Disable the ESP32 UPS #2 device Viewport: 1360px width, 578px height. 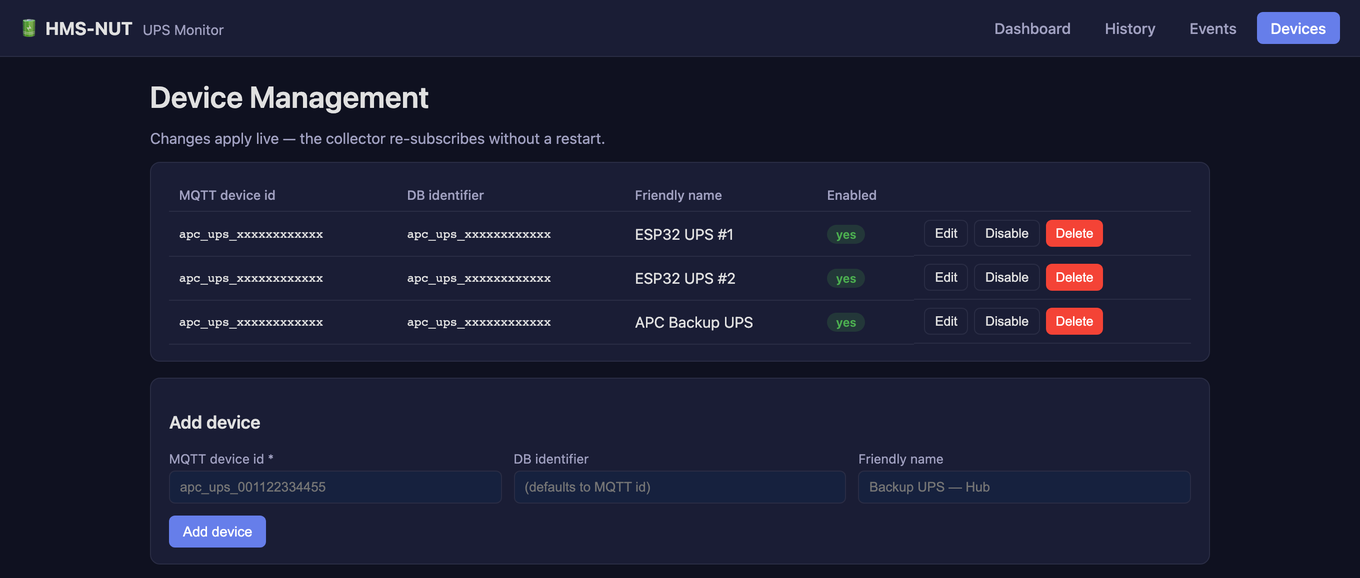click(1007, 277)
